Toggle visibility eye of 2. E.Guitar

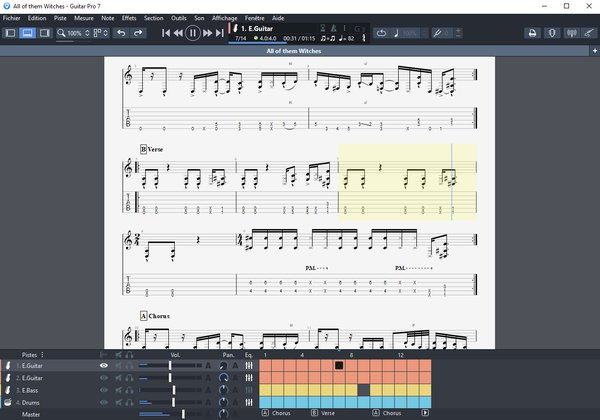pos(104,378)
